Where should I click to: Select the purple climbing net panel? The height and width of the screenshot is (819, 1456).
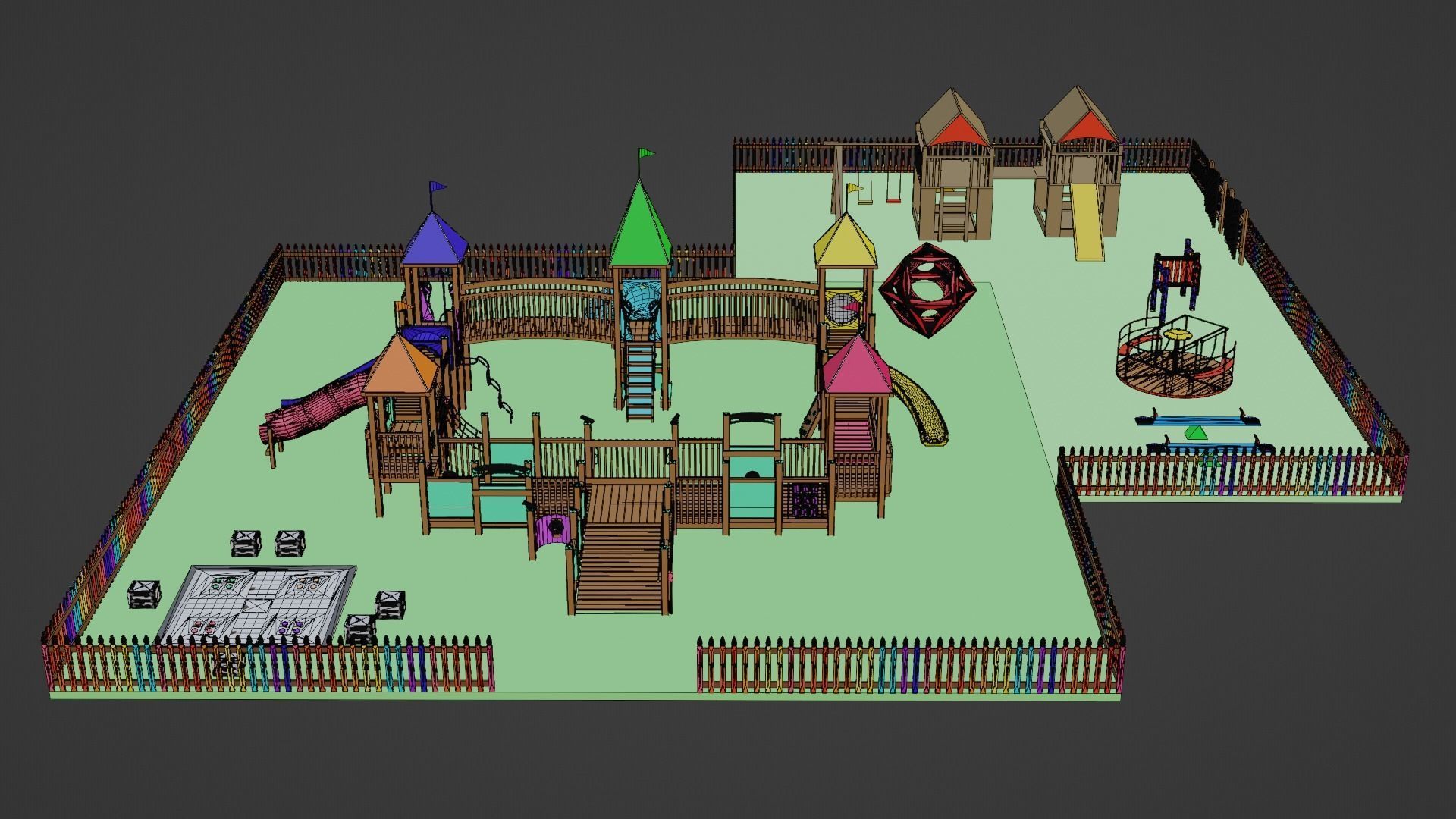806,501
